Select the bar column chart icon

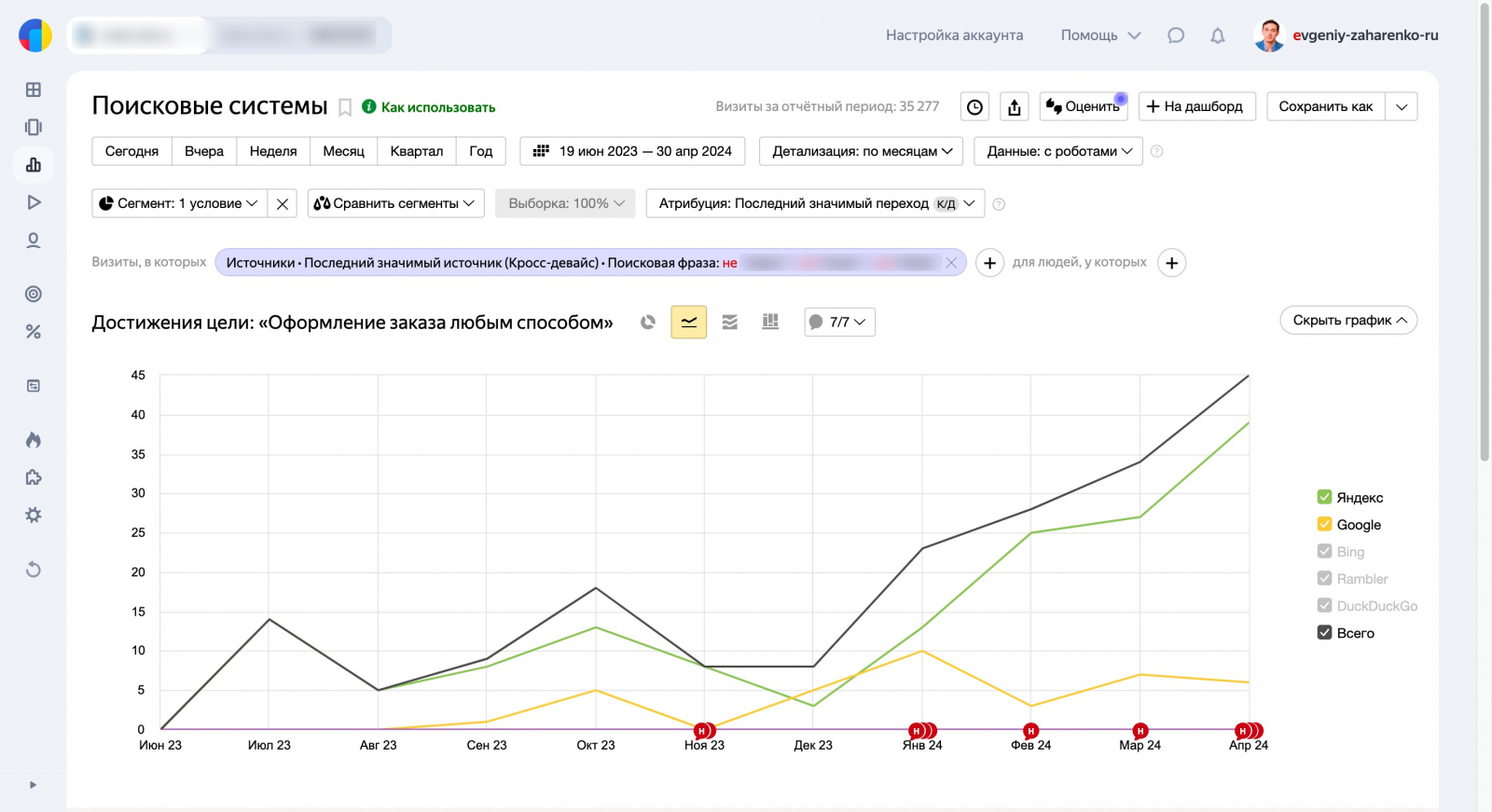click(770, 323)
